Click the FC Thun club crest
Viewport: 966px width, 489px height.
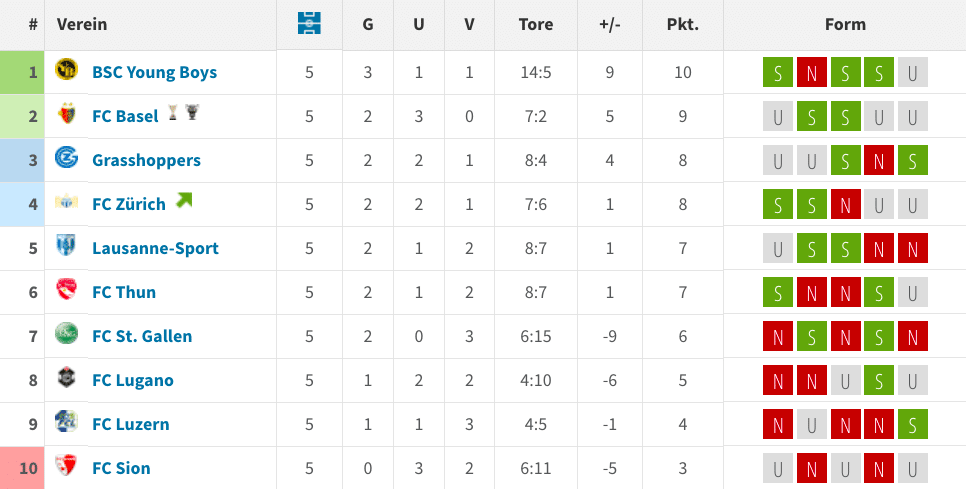(x=66, y=289)
